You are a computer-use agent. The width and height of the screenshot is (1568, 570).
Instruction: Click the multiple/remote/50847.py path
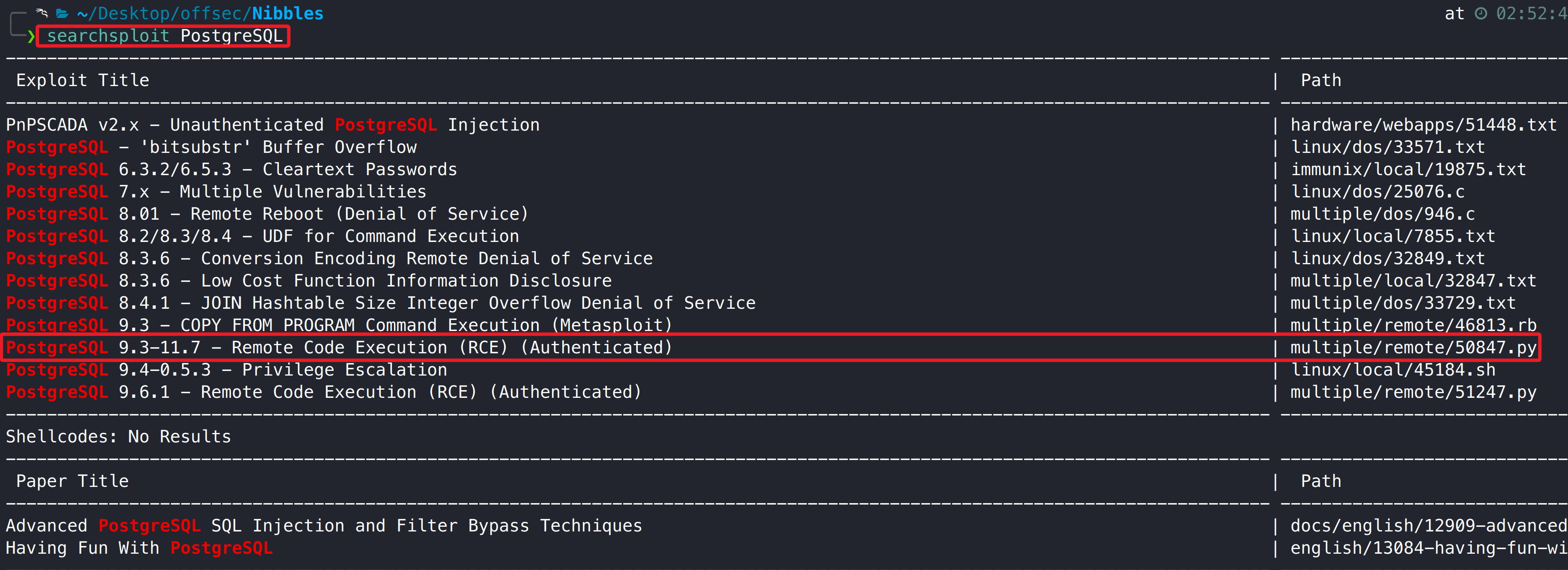click(x=1413, y=347)
